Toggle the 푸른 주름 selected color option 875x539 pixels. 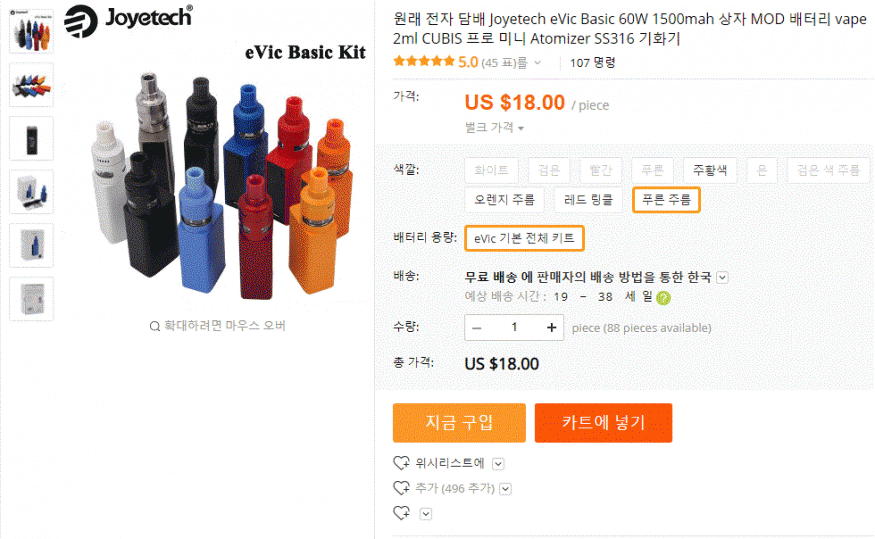pyautogui.click(x=666, y=199)
